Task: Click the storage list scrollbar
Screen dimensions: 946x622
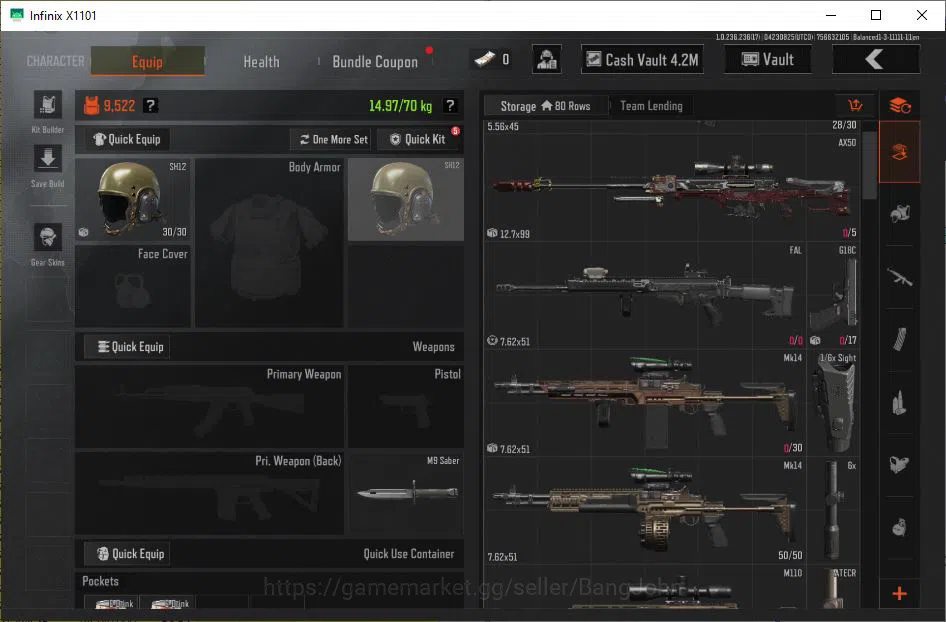Action: click(869, 165)
